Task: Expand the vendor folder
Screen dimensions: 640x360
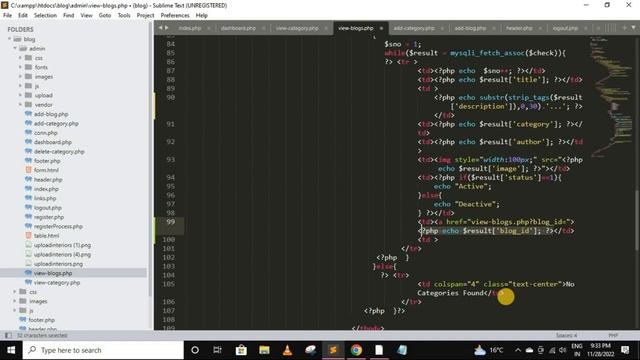Action: (20, 104)
